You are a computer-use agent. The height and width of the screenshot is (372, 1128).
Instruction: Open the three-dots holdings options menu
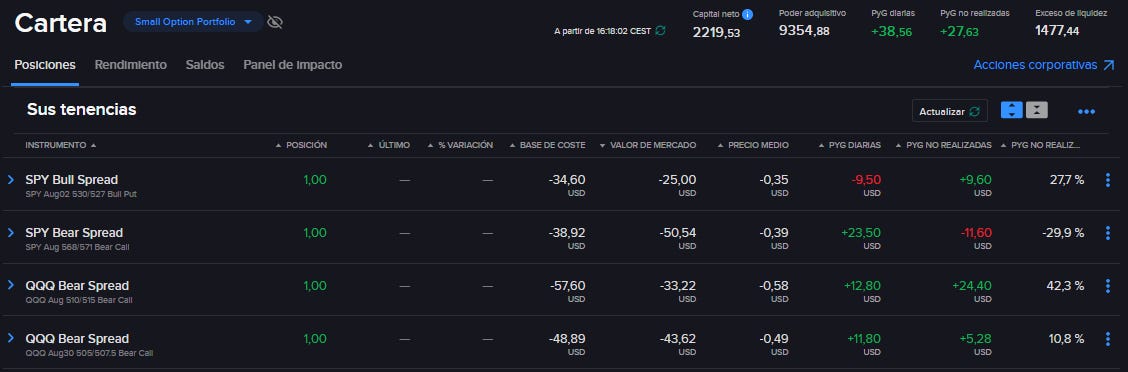tap(1086, 112)
